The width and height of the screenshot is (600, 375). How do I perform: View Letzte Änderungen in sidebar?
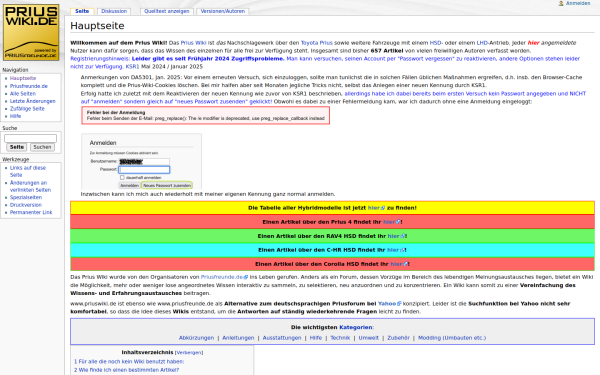pos(33,101)
